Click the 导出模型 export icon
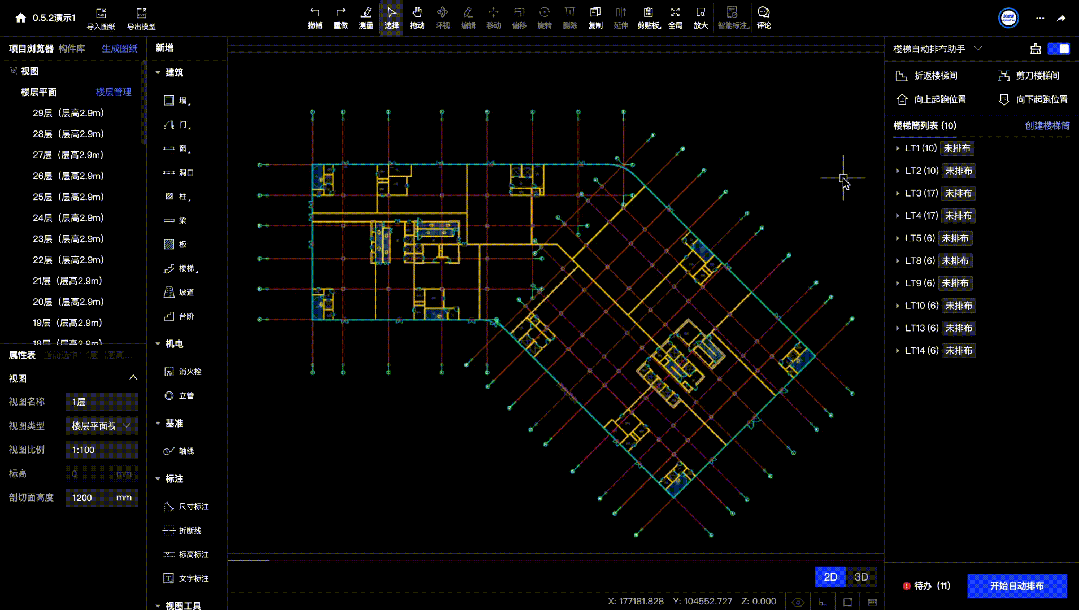The image size is (1079, 610). coord(141,13)
